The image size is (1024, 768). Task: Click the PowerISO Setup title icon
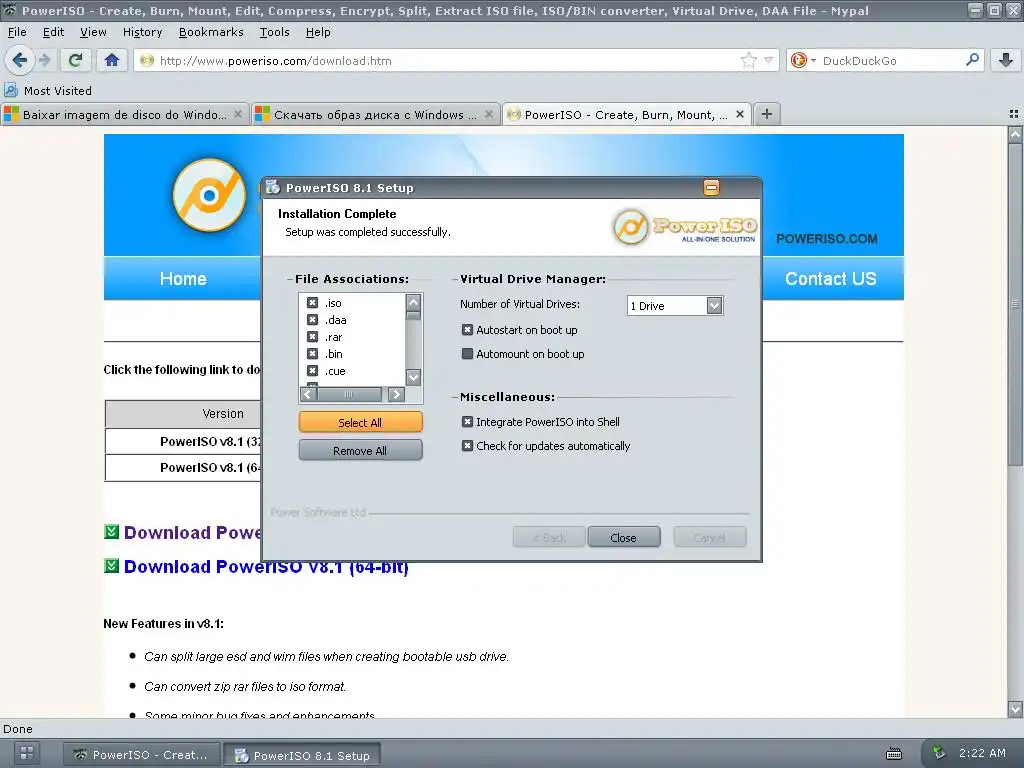tap(273, 187)
